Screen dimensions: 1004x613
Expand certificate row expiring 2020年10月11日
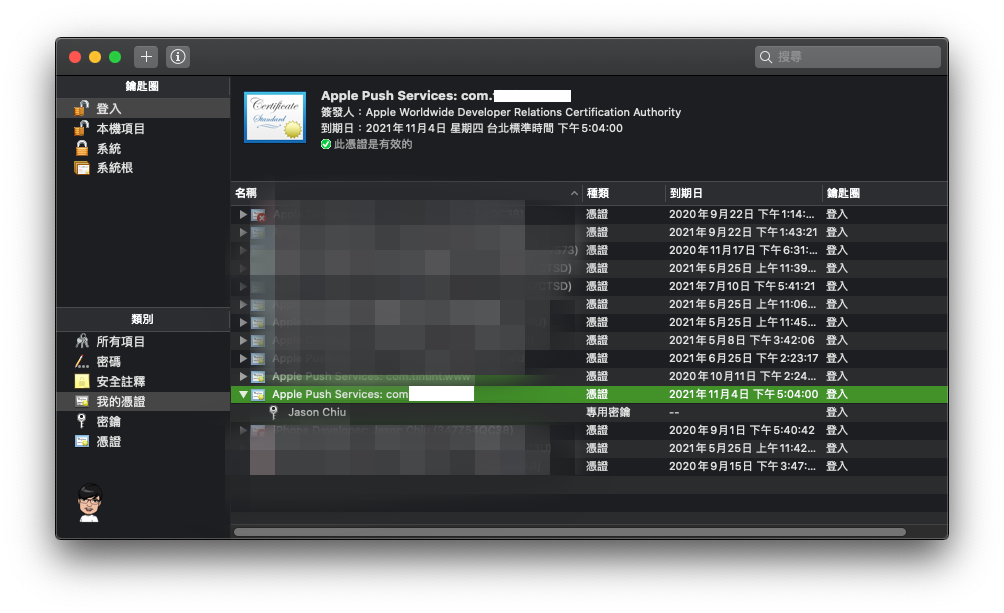(x=243, y=377)
